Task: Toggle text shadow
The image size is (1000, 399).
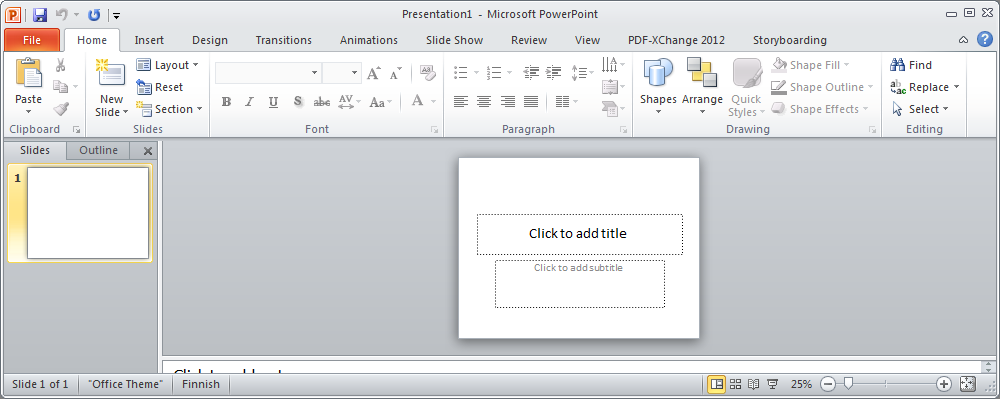Action: pos(297,101)
